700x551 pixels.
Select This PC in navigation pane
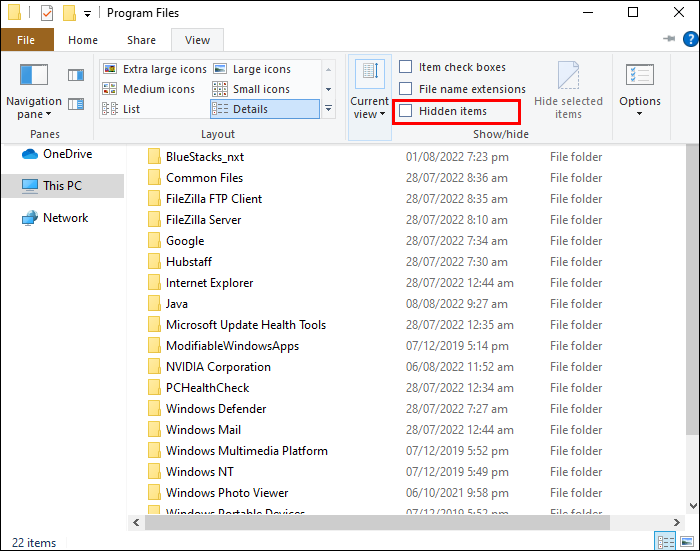[63, 186]
